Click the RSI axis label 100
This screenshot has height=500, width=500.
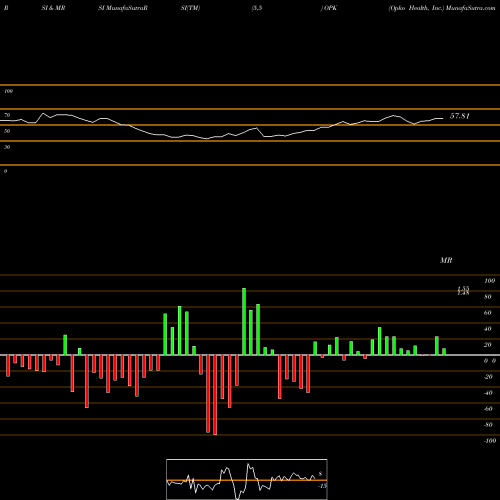pyautogui.click(x=8, y=91)
